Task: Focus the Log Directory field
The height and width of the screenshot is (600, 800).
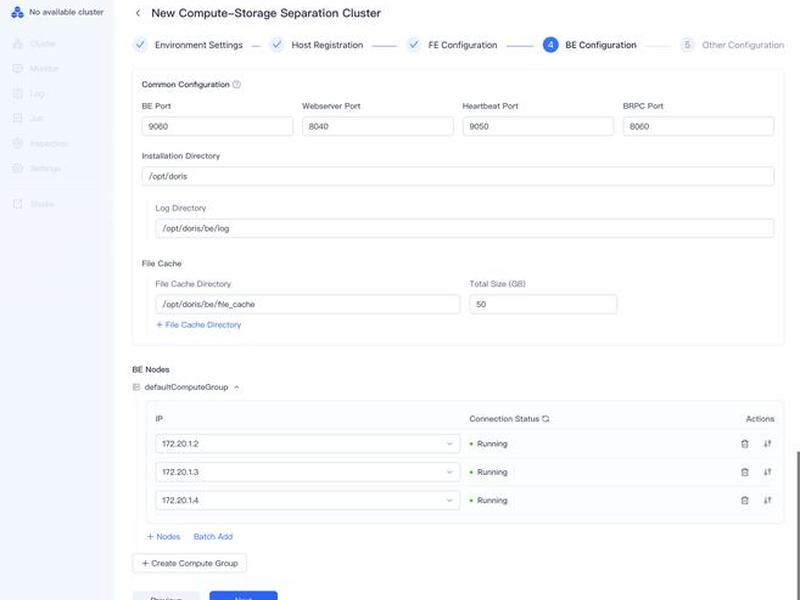Action: (x=465, y=229)
